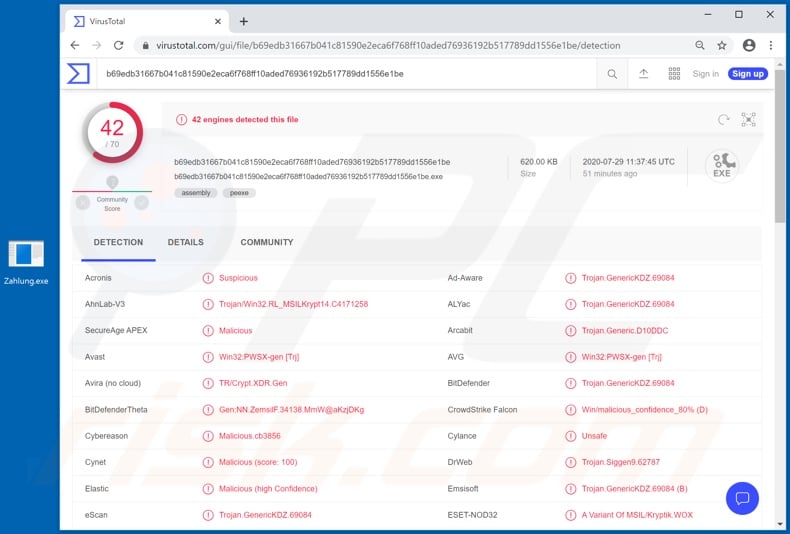Click the alert icon beside 42 engines detected

tap(181, 119)
